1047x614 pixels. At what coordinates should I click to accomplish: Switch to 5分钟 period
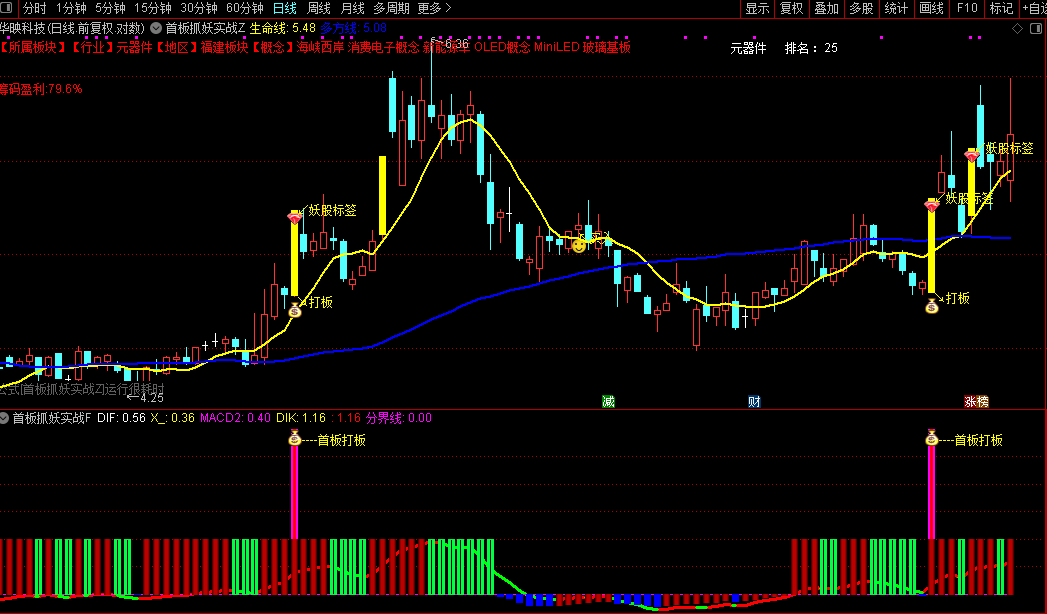(x=110, y=8)
